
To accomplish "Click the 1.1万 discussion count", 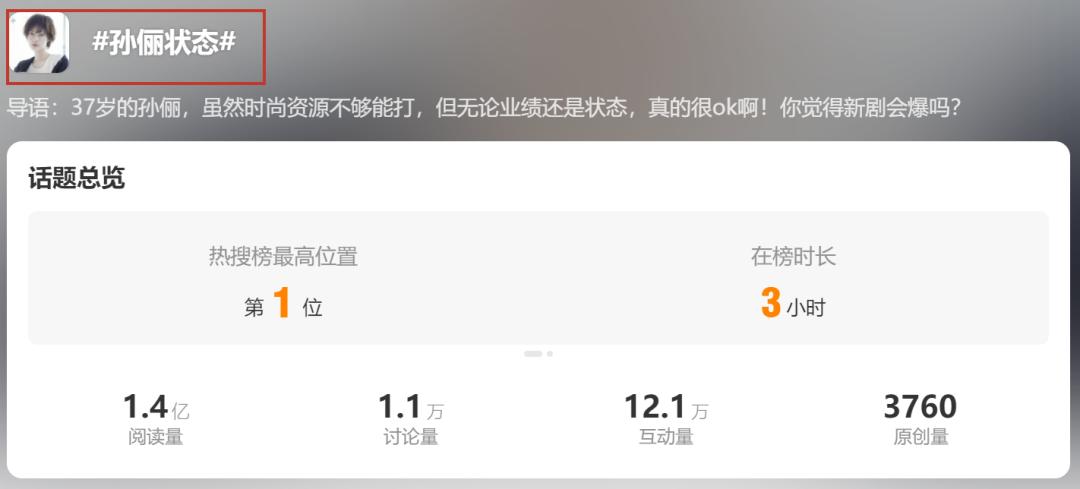I will 411,407.
